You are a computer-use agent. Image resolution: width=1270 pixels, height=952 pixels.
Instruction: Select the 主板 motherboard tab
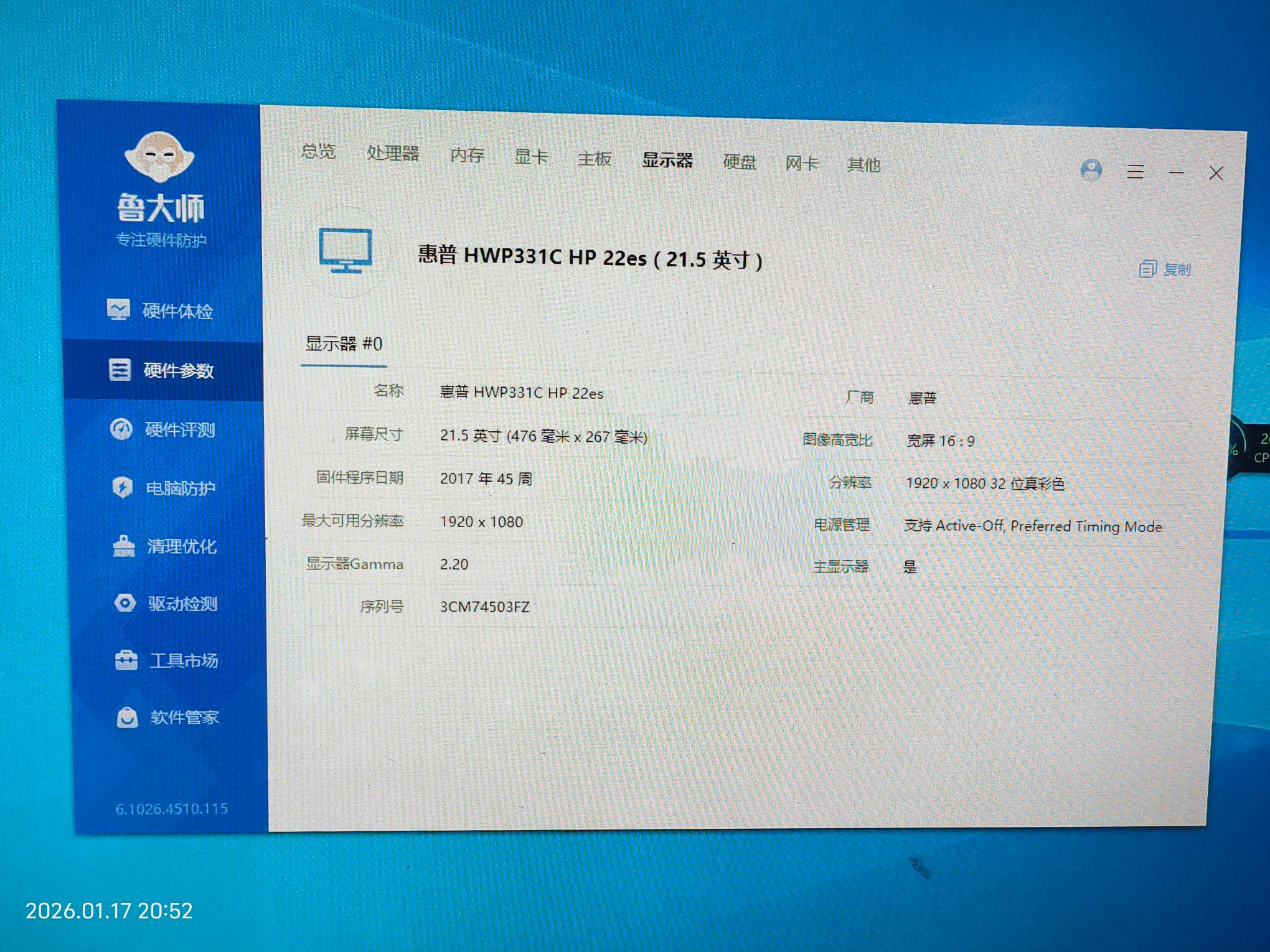(595, 159)
